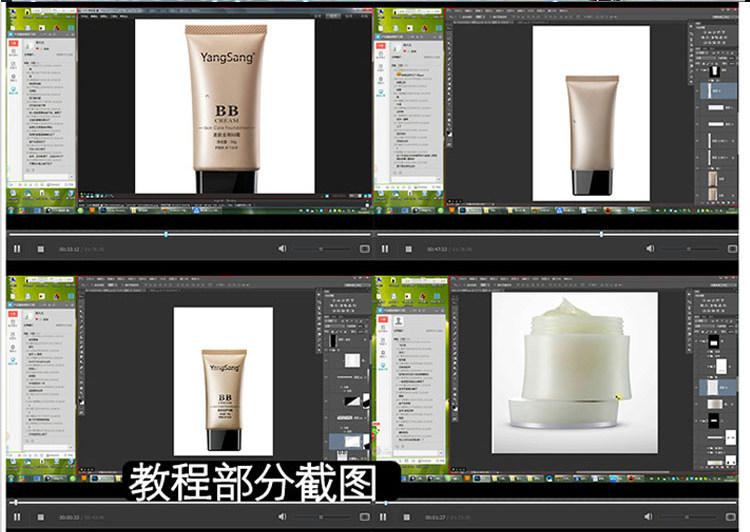Stop the video showing the cream jar
The height and width of the screenshot is (532, 750).
pos(407,517)
